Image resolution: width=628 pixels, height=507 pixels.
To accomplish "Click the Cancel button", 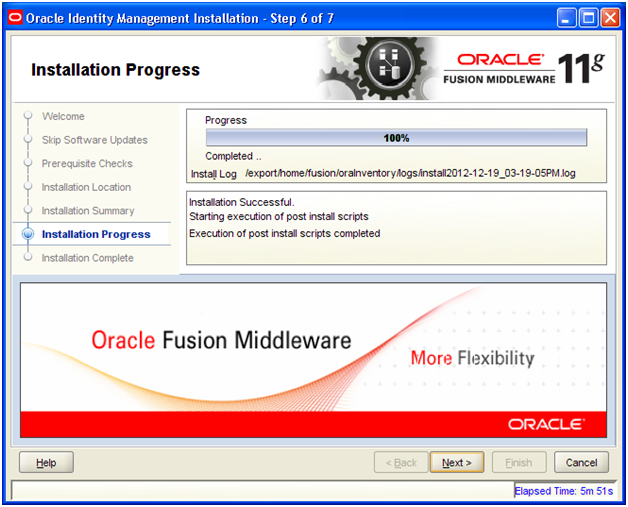I will [x=581, y=463].
